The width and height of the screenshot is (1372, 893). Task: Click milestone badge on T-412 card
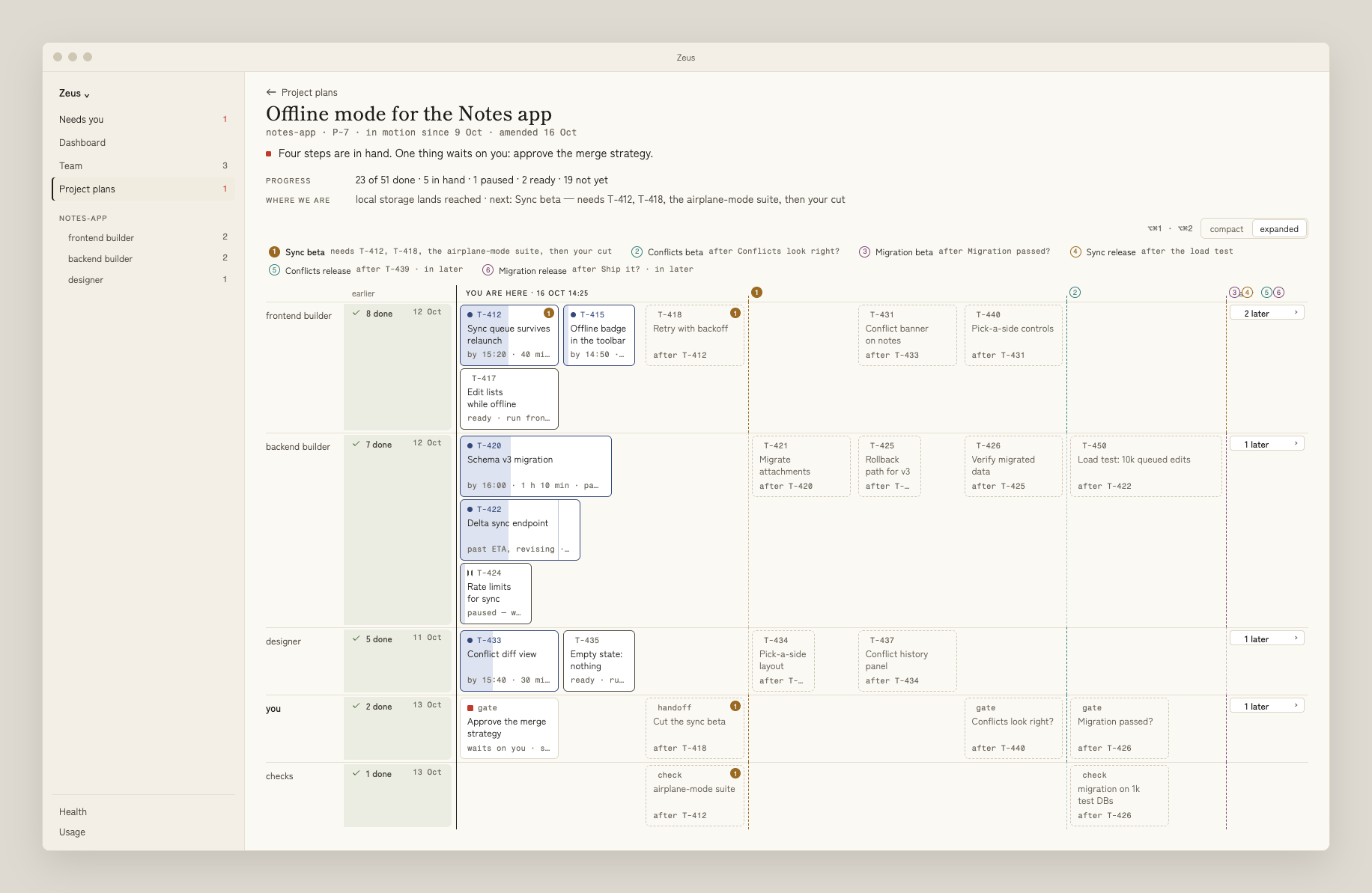[549, 313]
